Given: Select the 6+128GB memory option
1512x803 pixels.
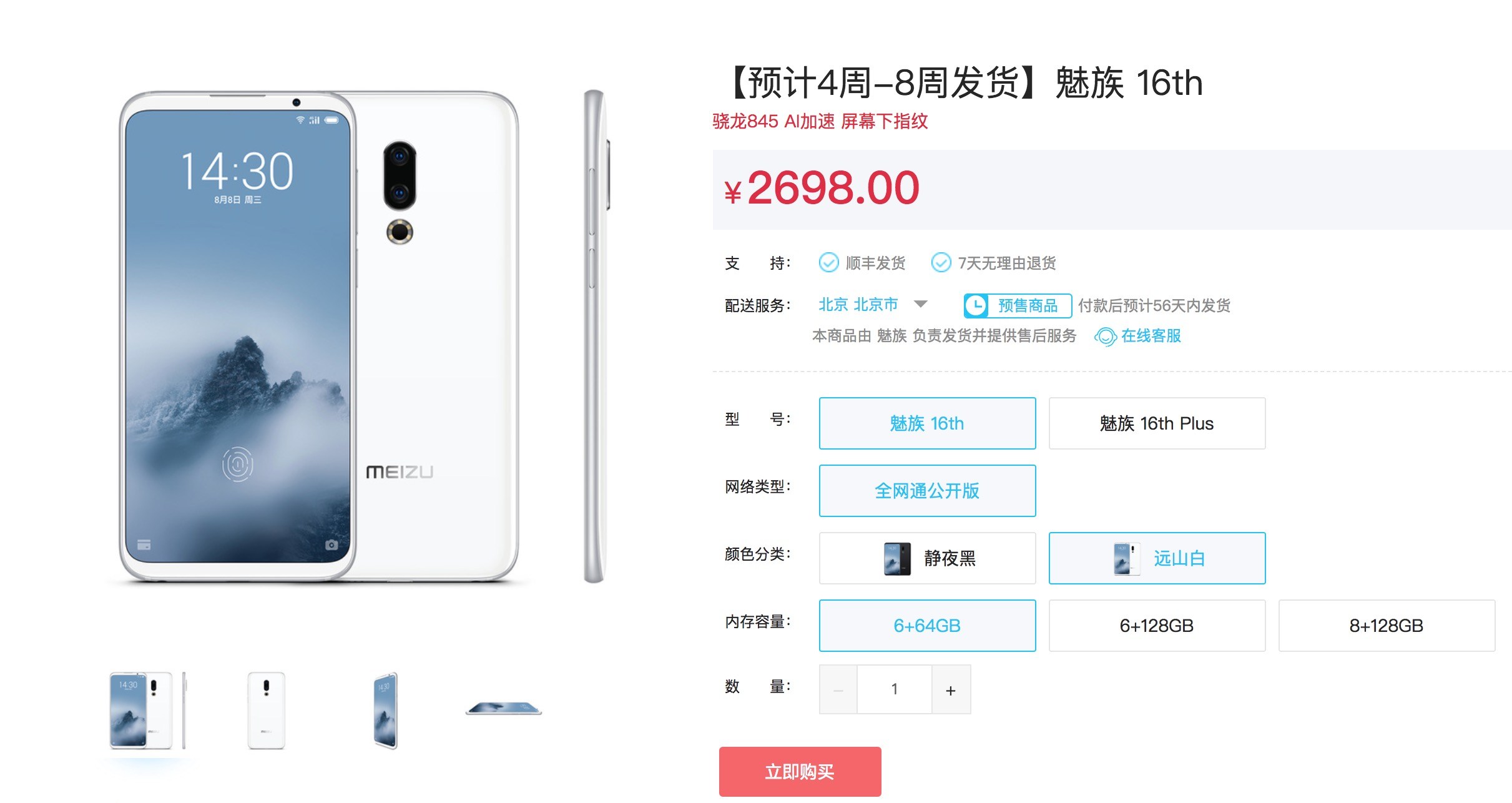Looking at the screenshot, I should tap(1157, 626).
